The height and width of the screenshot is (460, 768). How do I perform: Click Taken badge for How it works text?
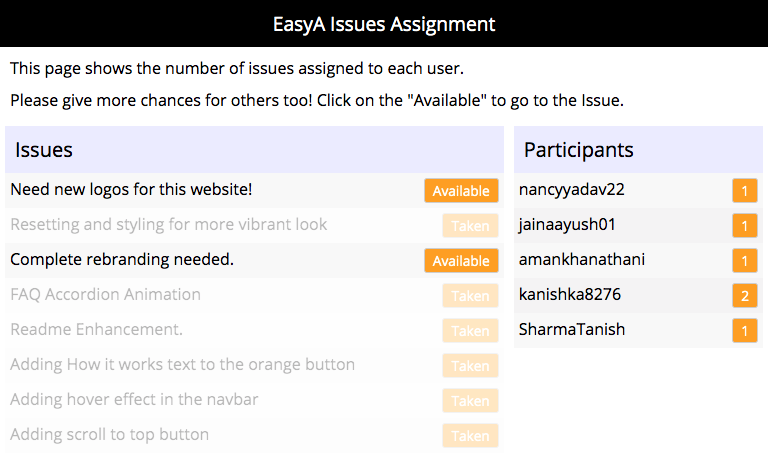point(470,366)
